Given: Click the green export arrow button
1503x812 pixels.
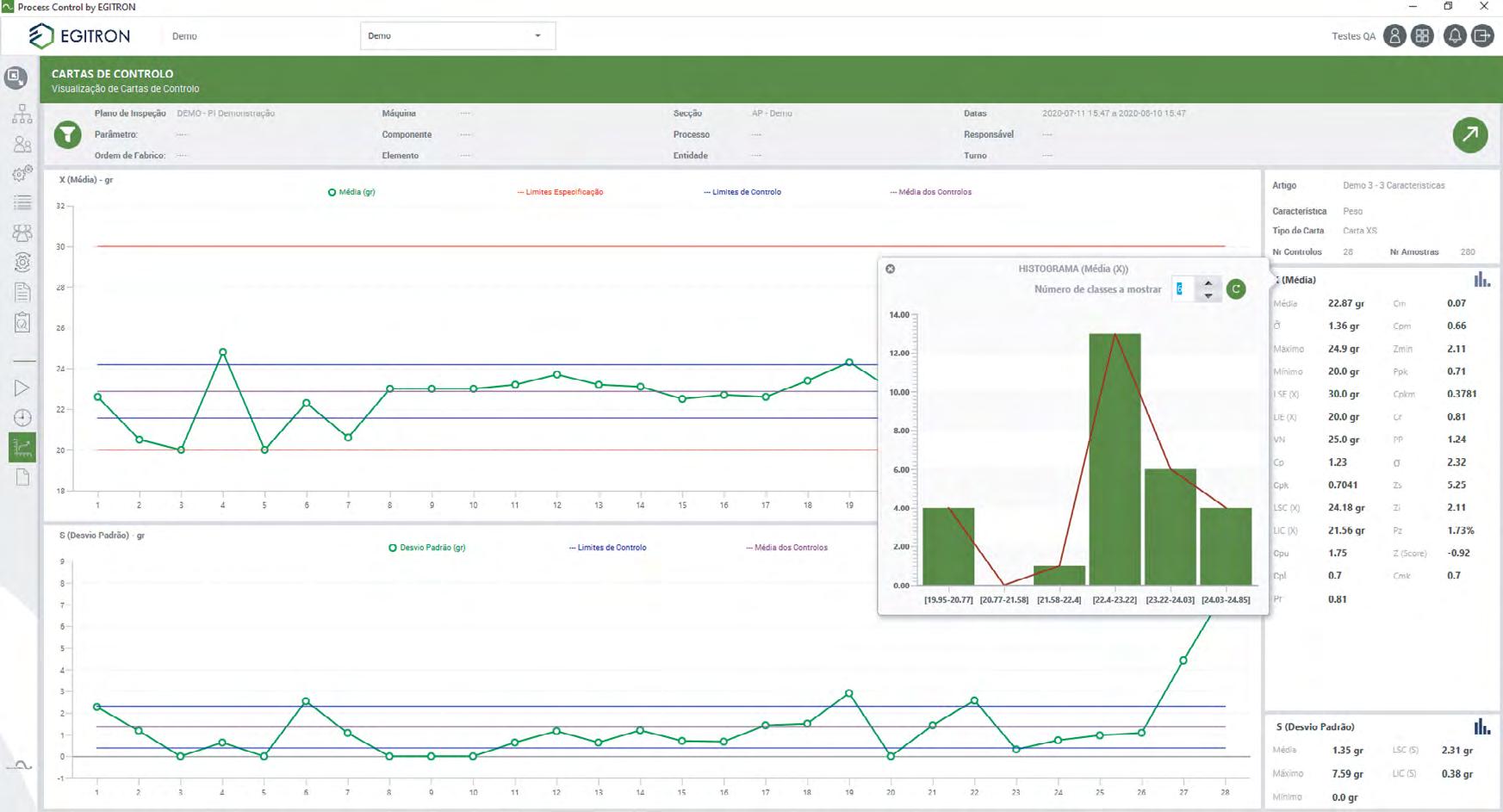Looking at the screenshot, I should pyautogui.click(x=1470, y=134).
